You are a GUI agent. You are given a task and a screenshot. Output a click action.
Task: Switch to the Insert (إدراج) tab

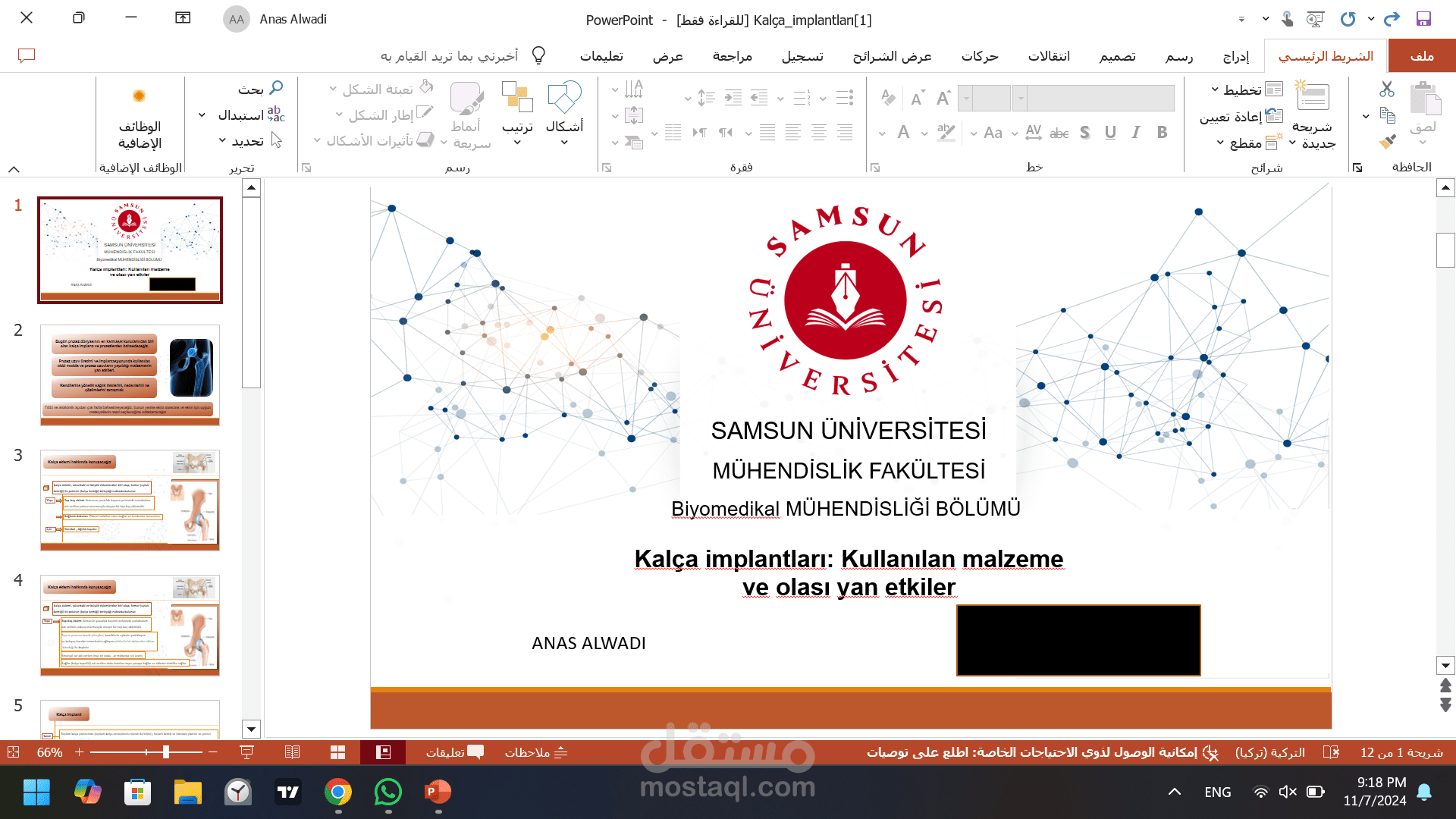coord(1236,56)
